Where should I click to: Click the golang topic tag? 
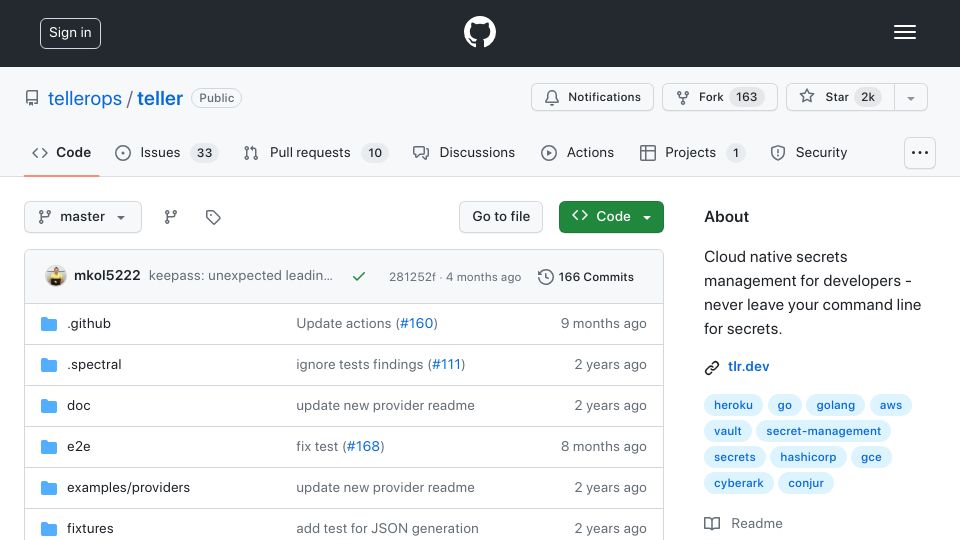tap(835, 405)
